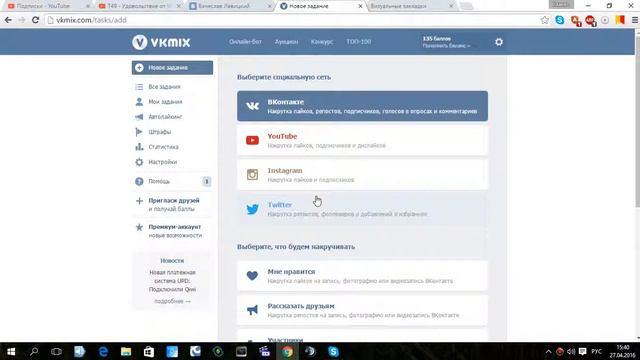This screenshot has width=640, height=360.
Task: Click the plus icon beside Пригласи друзей
Action: 139,201
